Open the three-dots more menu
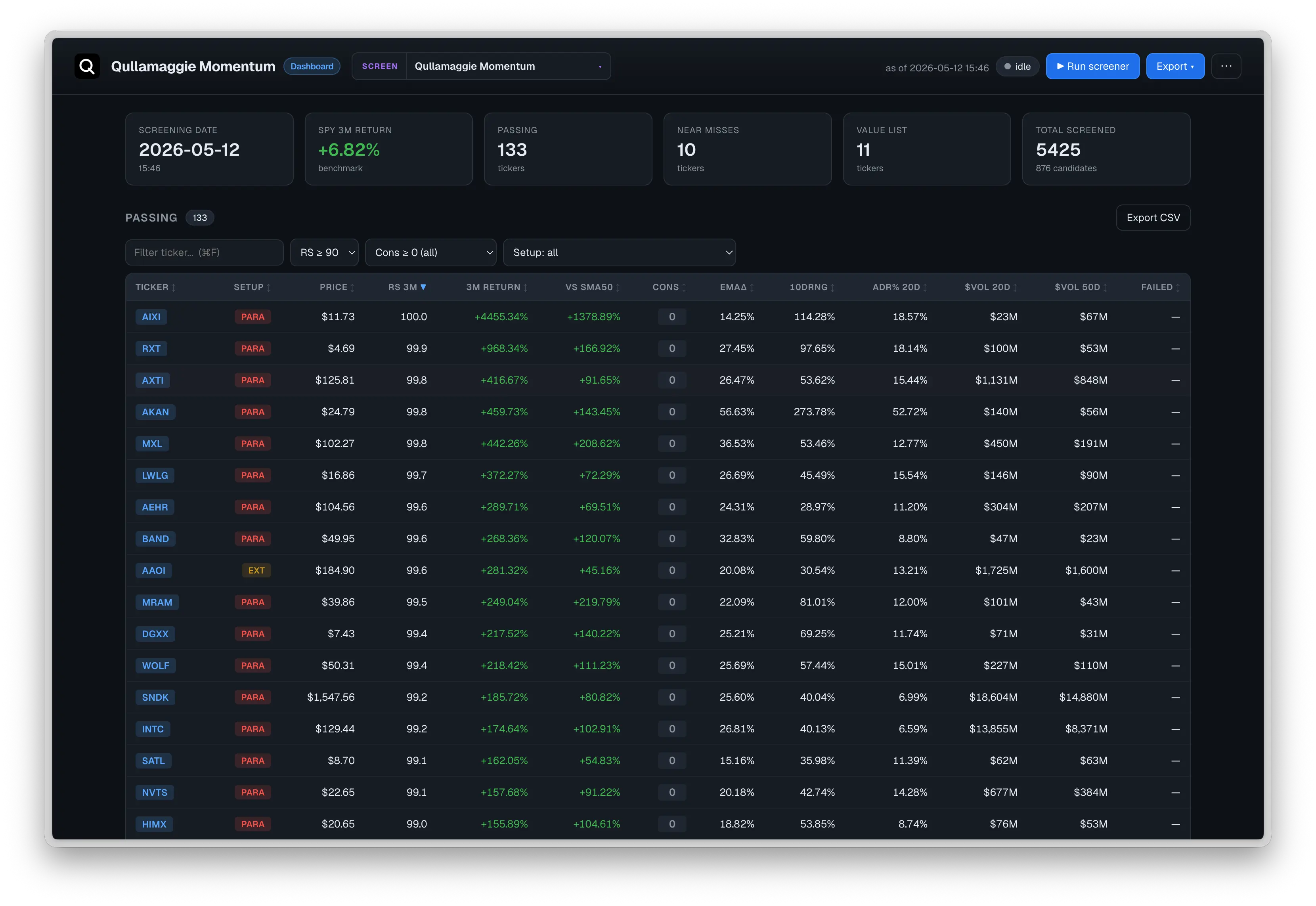The height and width of the screenshot is (906, 1316). coord(1226,67)
